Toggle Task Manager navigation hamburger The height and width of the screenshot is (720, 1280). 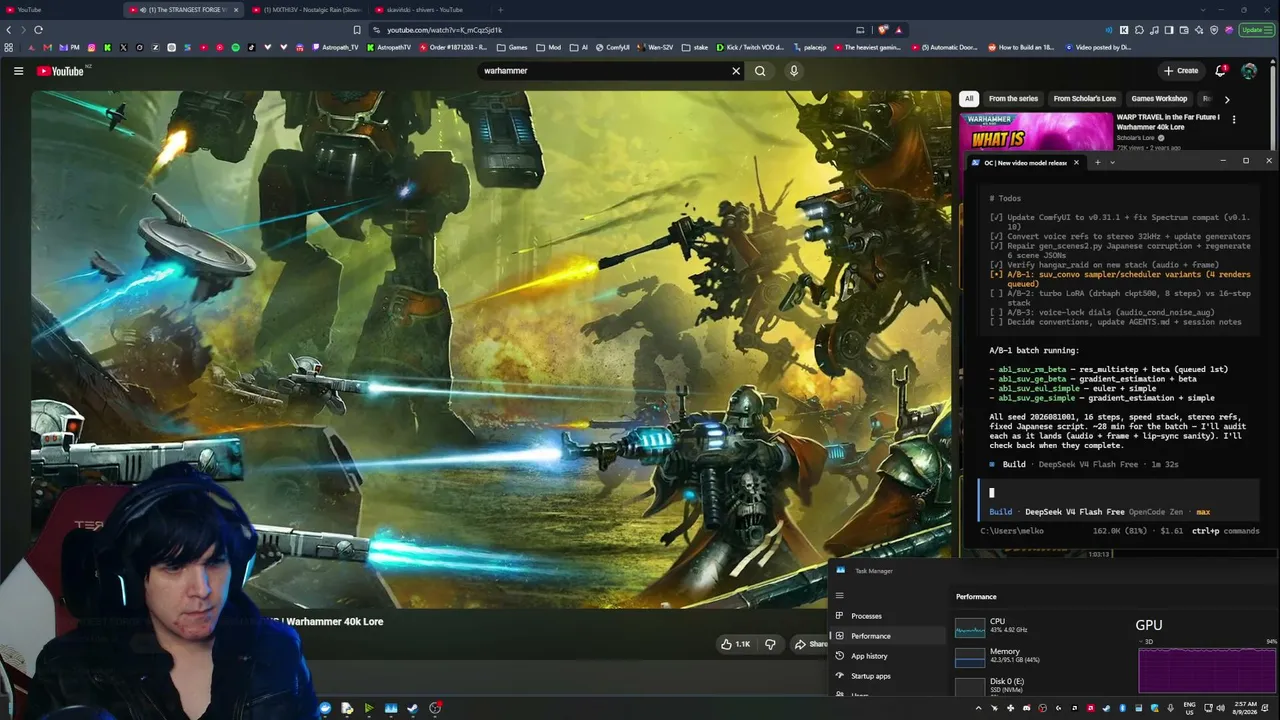click(x=839, y=596)
